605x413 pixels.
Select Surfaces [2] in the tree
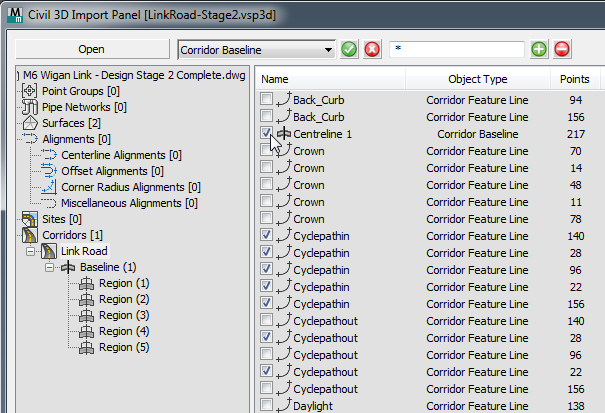[x=71, y=123]
